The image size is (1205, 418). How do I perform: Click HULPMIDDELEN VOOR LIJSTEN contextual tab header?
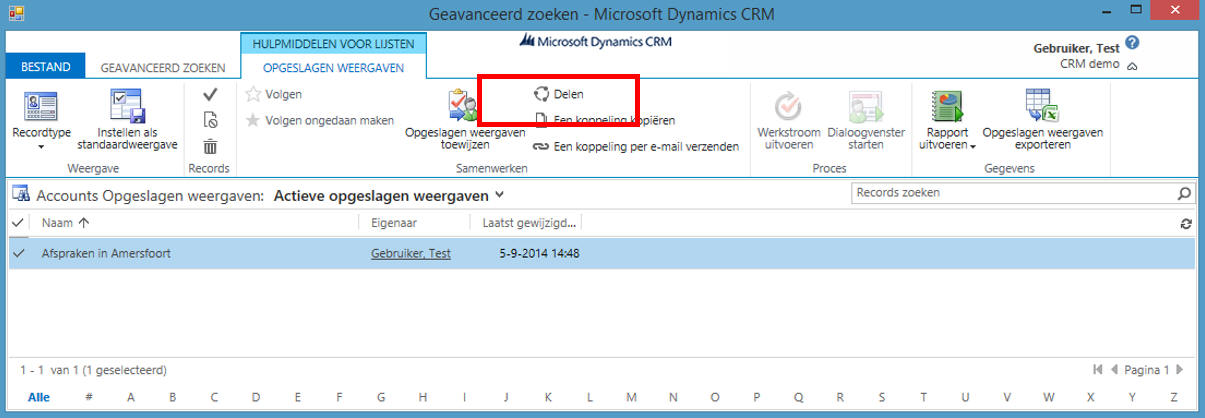(334, 43)
